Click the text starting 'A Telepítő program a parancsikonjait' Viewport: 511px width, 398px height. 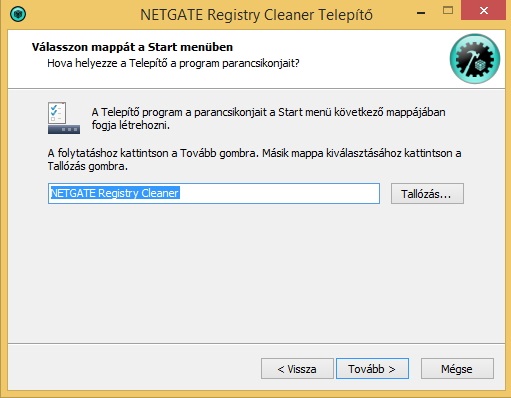point(268,119)
